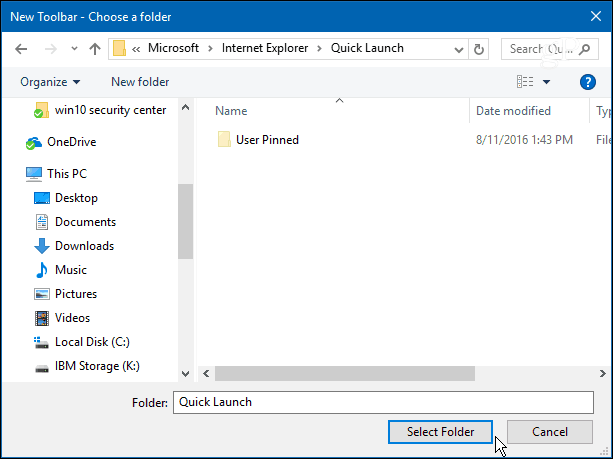
Task: Click the OneDrive cloud icon
Action: (x=34, y=142)
